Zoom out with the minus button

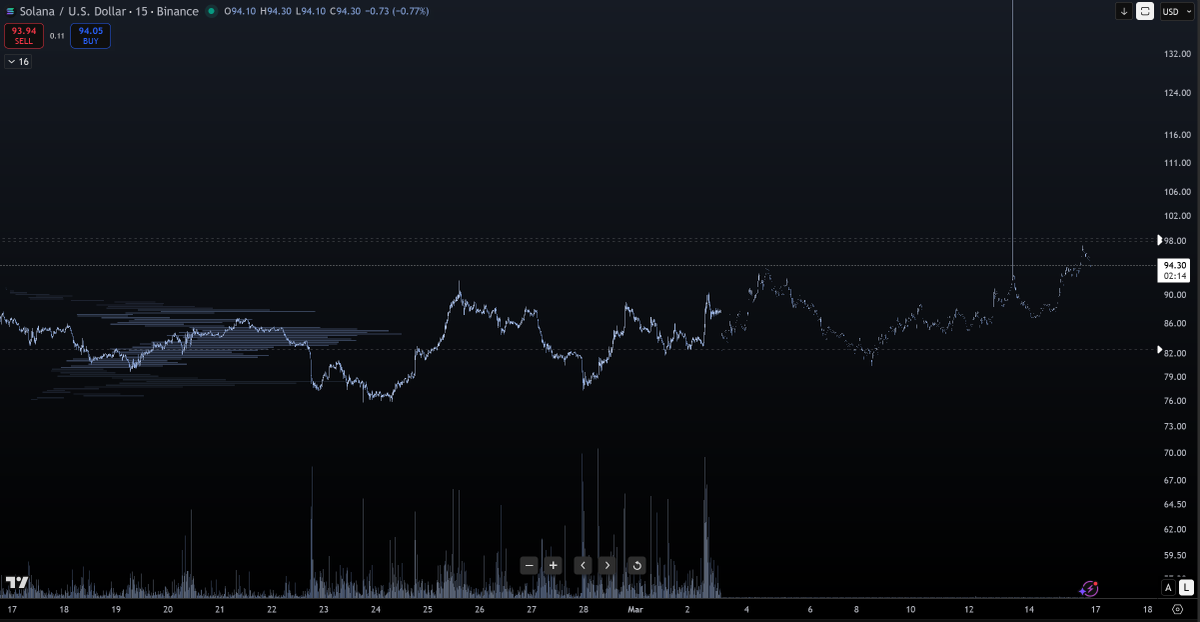tap(529, 565)
